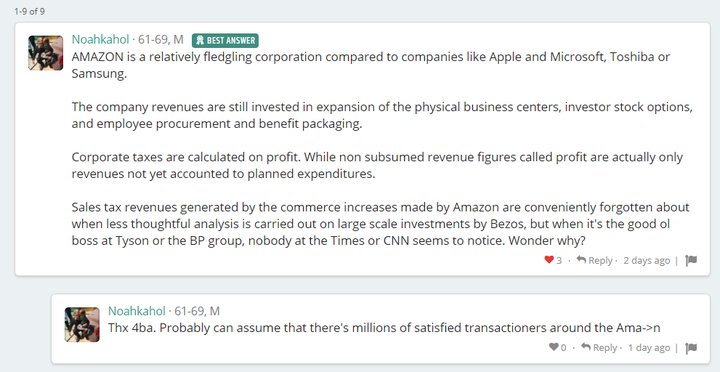The image size is (720, 372).
Task: Click the 2 days ago timestamp
Action: tap(647, 260)
